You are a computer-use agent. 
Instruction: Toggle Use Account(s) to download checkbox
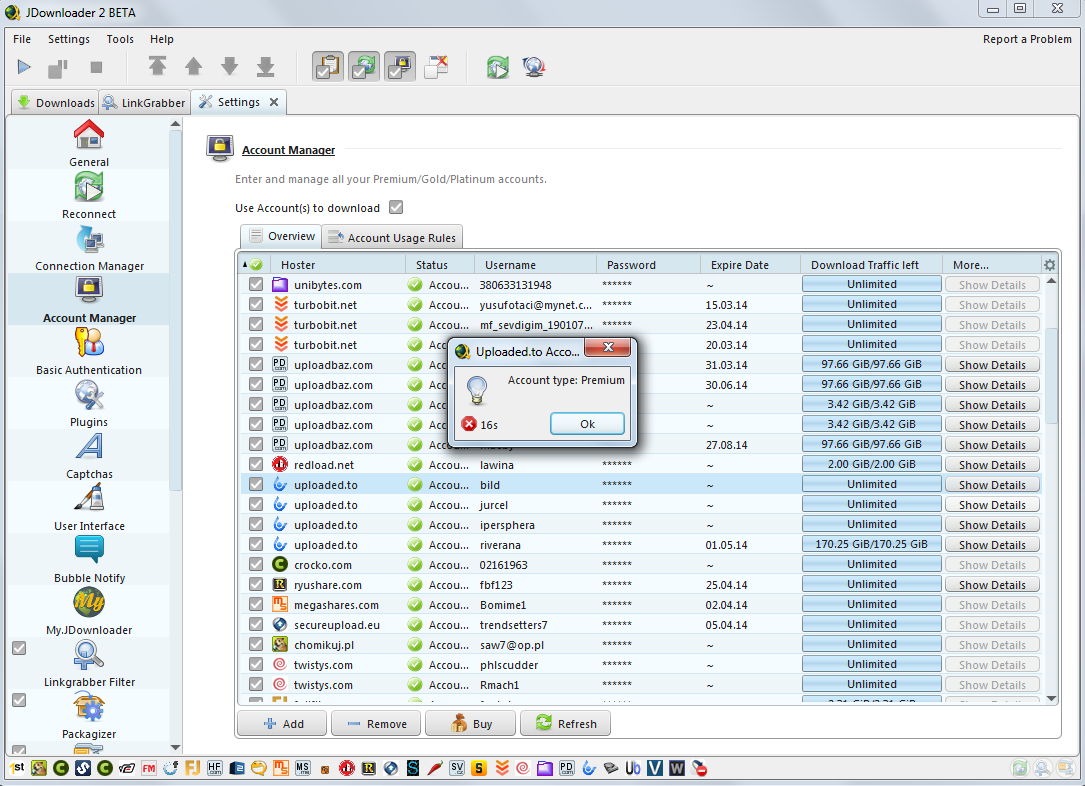point(396,207)
